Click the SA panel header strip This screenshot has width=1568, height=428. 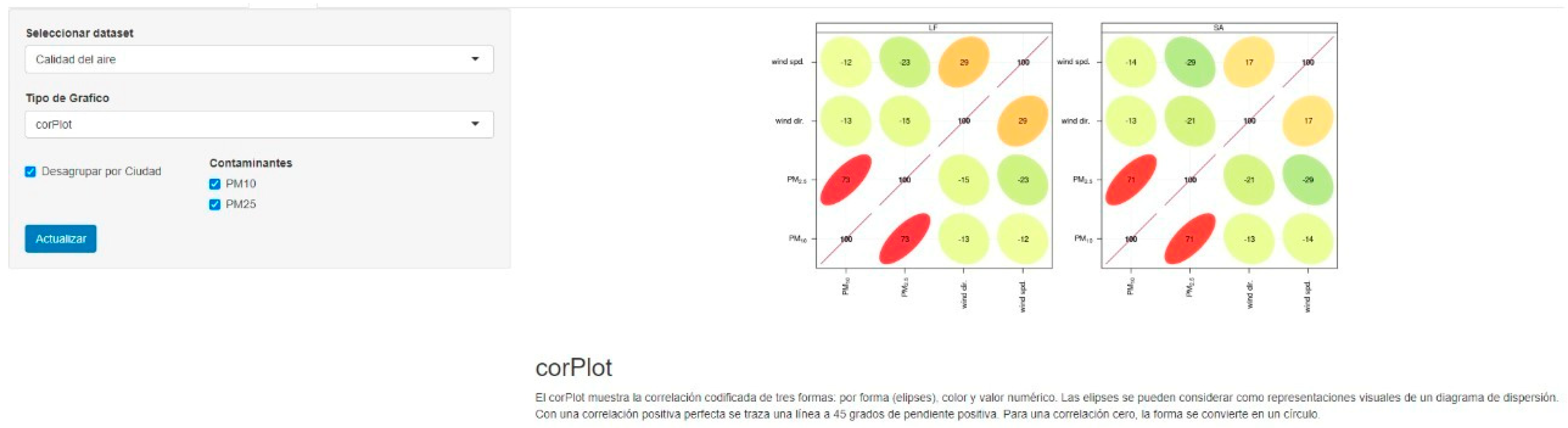click(x=1219, y=28)
